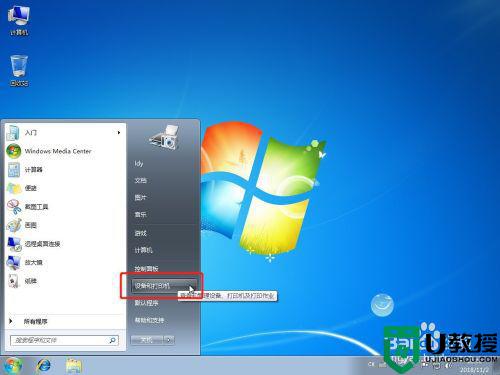Open the Computer desktop icon
The image size is (500, 375).
(19, 16)
